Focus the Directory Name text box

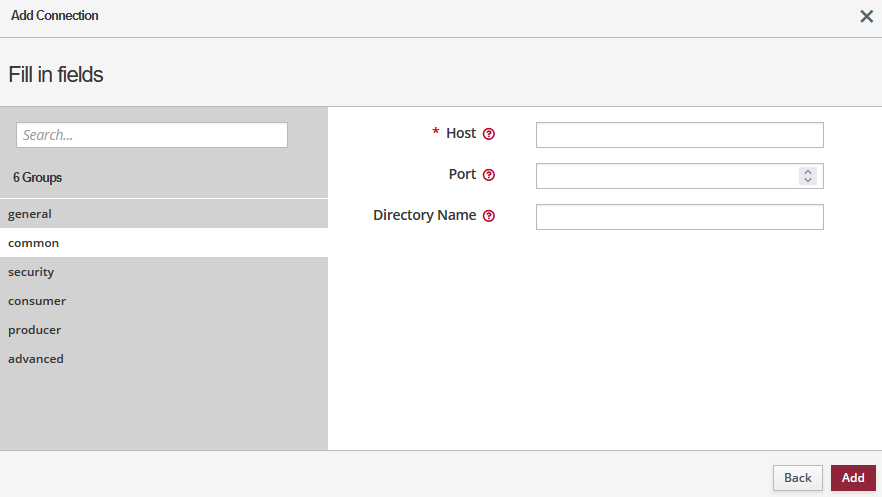[679, 217]
